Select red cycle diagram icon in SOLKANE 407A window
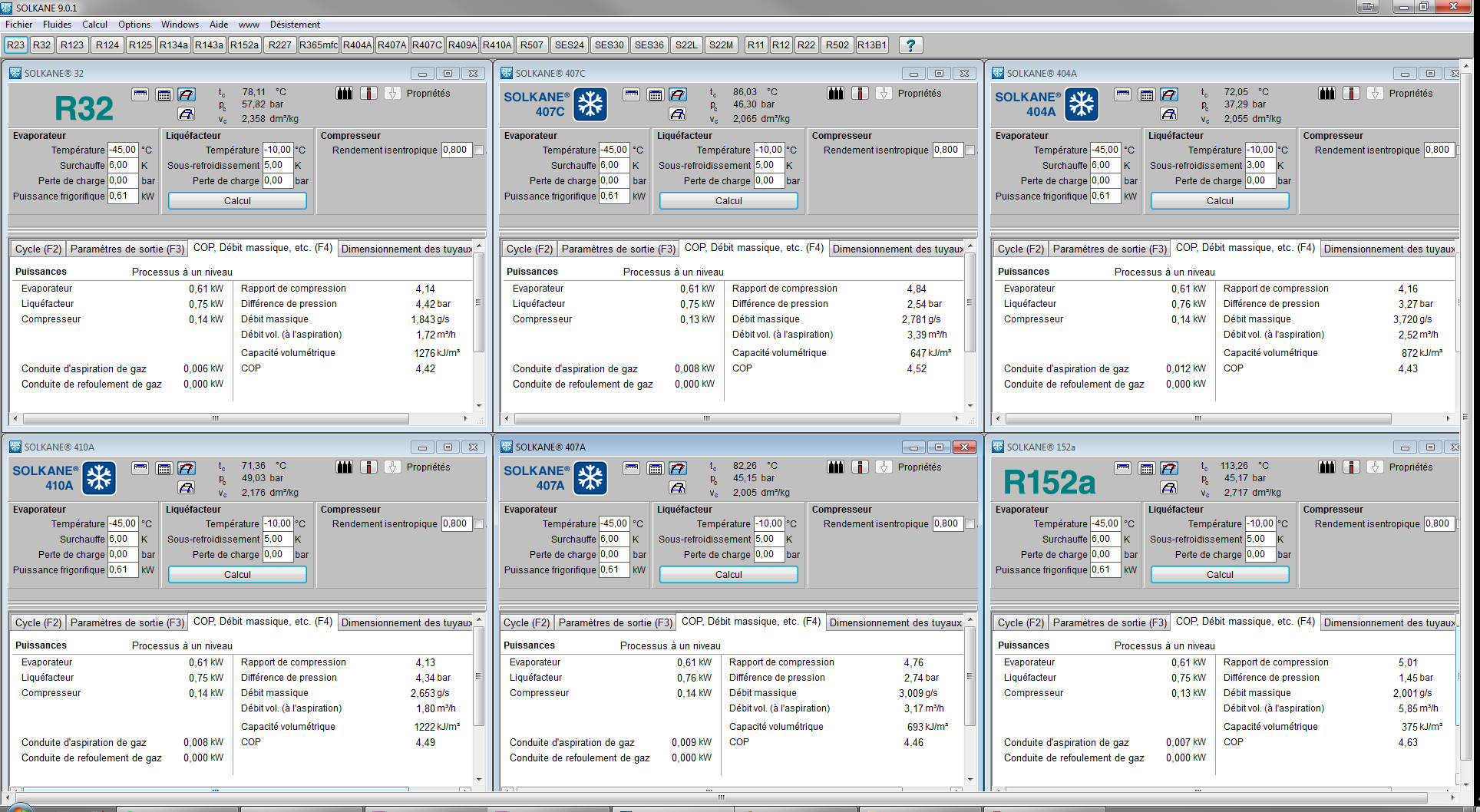This screenshot has height=812, width=1480. tap(678, 468)
